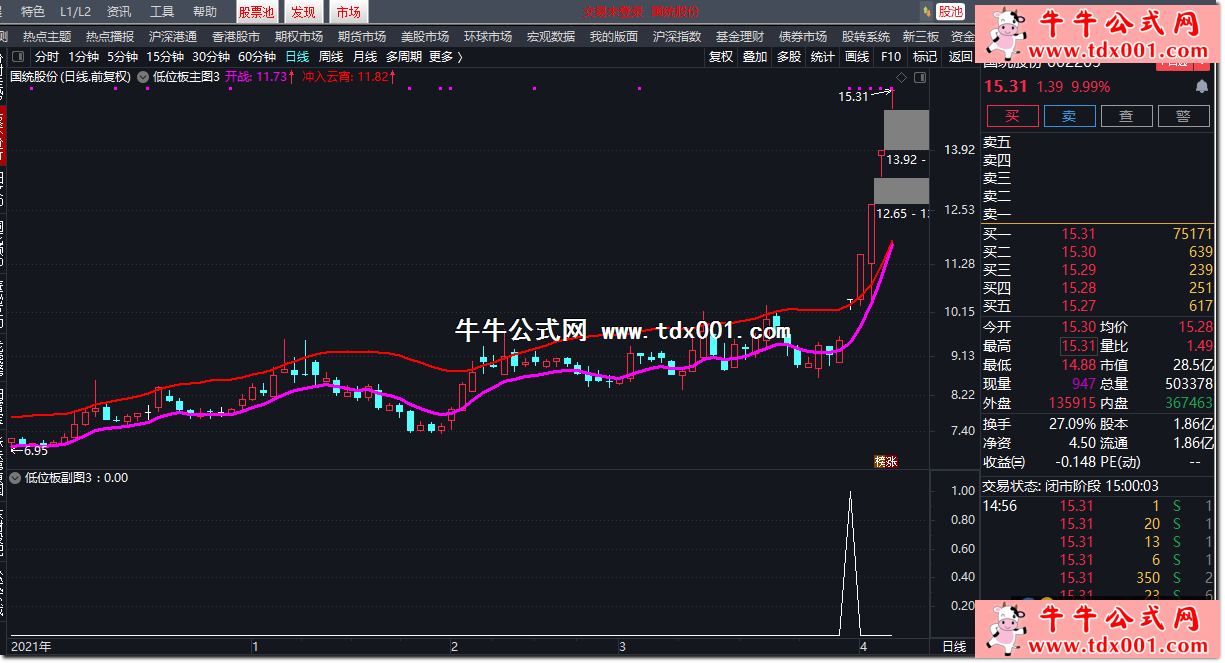
Task: Open F10 company information
Action: pos(890,57)
